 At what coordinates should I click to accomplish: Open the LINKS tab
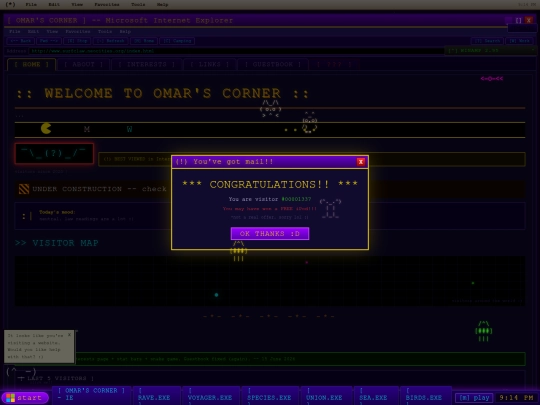pos(210,64)
